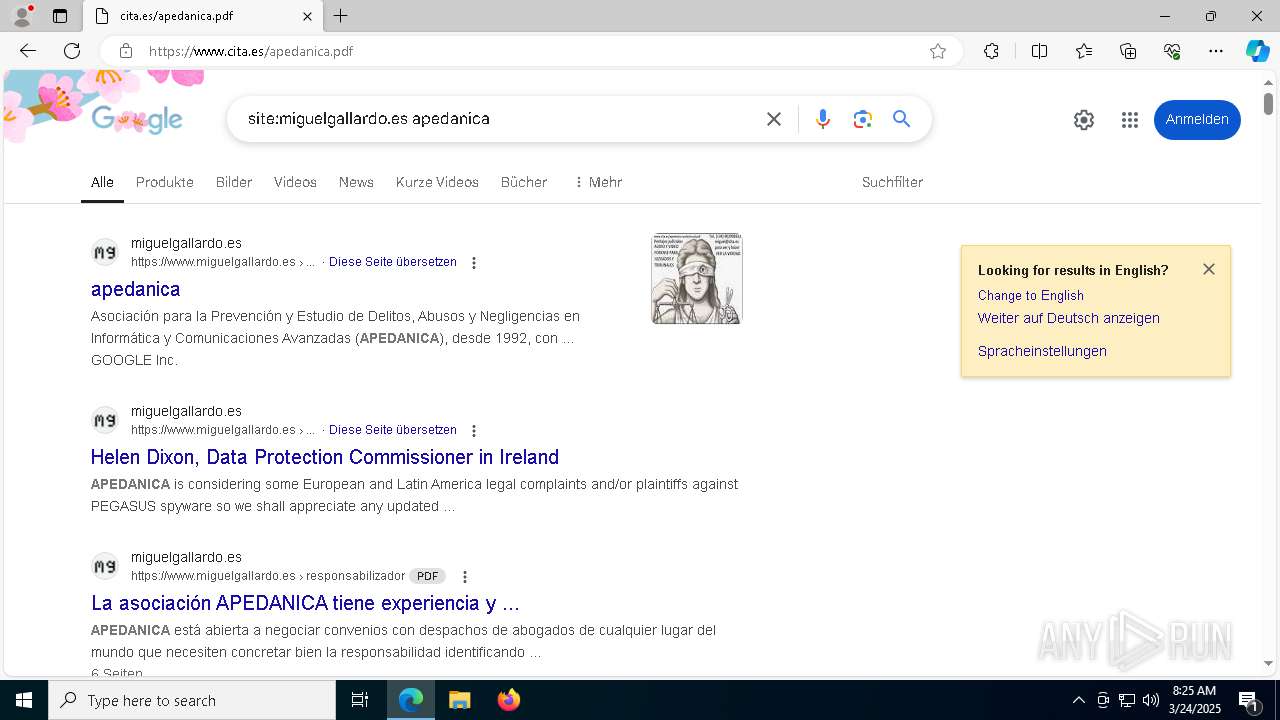Go back to previous page
This screenshot has width=1280, height=720.
[28, 51]
